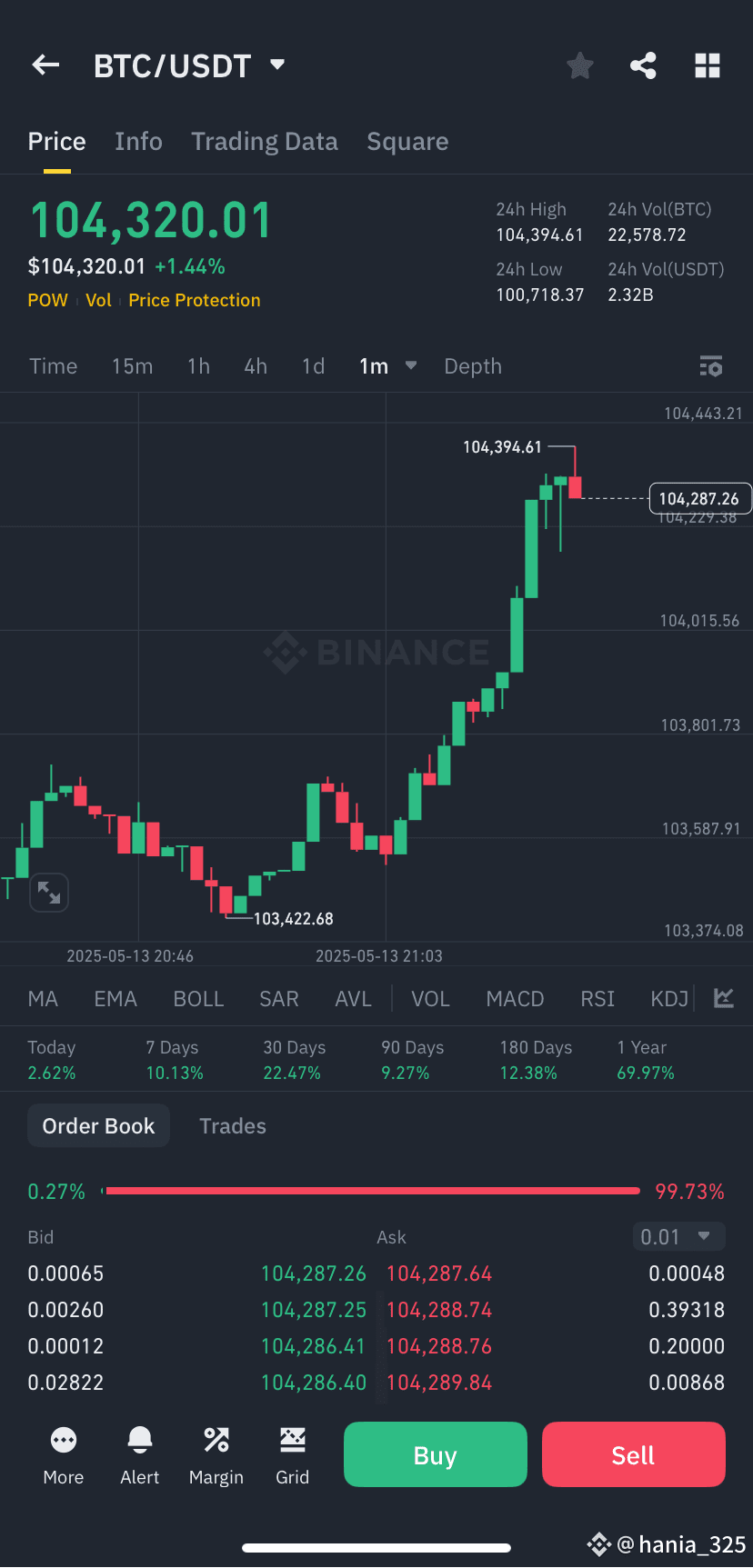Open More options via the ellipsis icon
The height and width of the screenshot is (1568, 753).
click(63, 1454)
